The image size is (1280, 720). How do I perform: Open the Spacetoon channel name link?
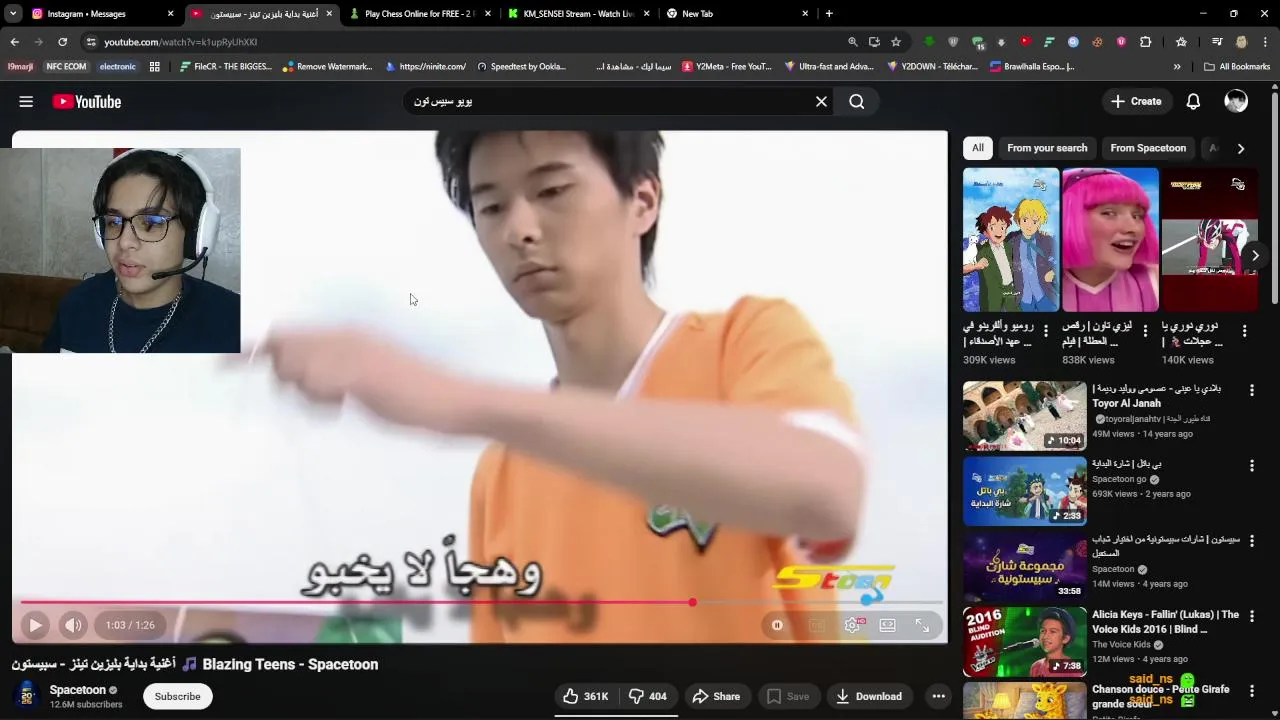(77, 690)
